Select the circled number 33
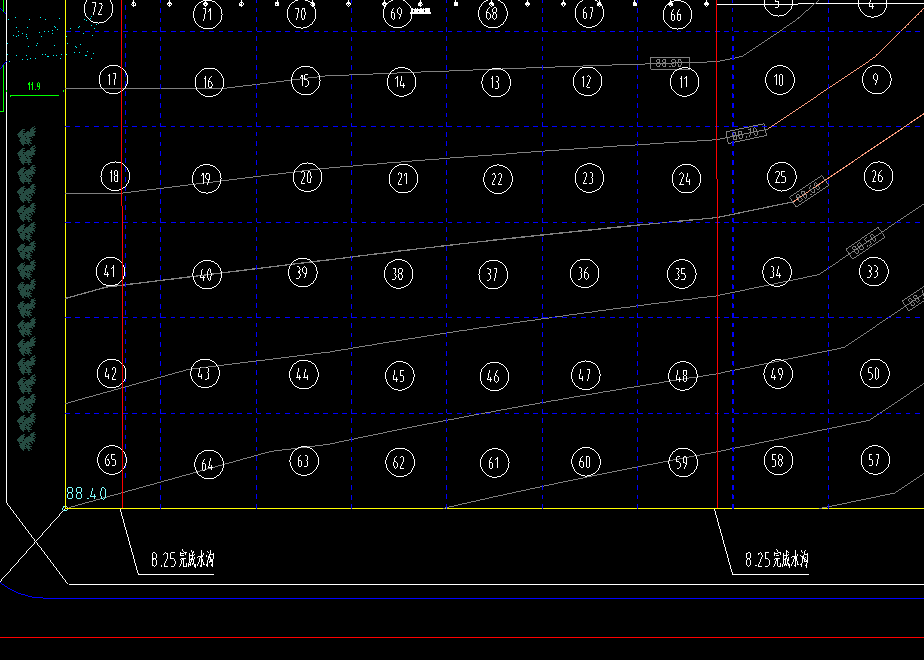Screen dimensions: 924x660 873,272
